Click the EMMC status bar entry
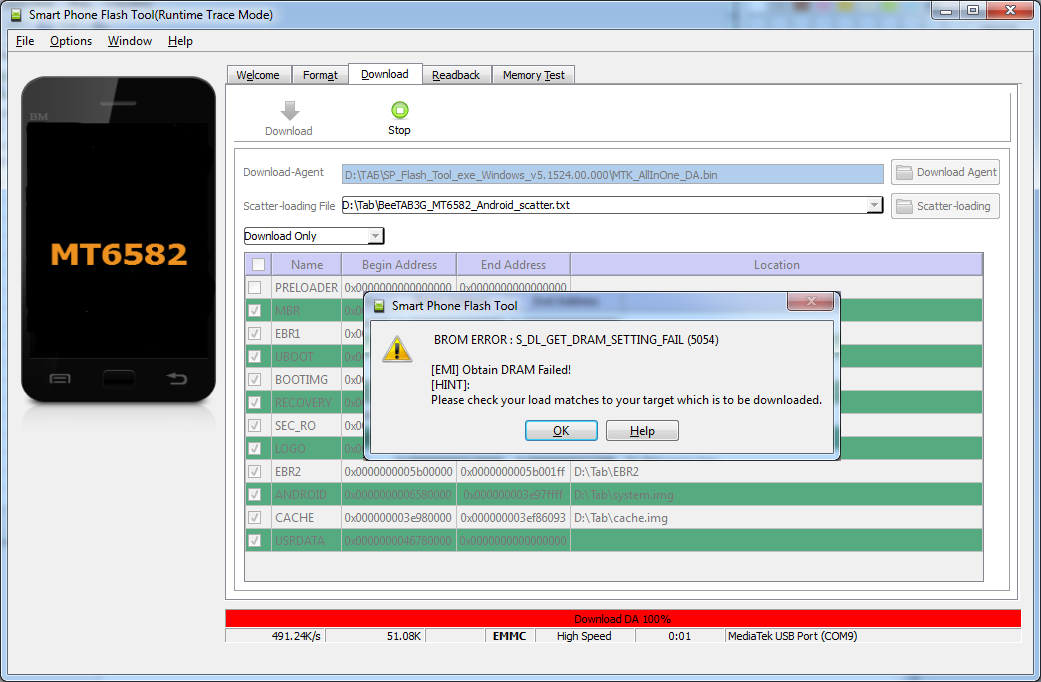1041x682 pixels. [x=509, y=636]
